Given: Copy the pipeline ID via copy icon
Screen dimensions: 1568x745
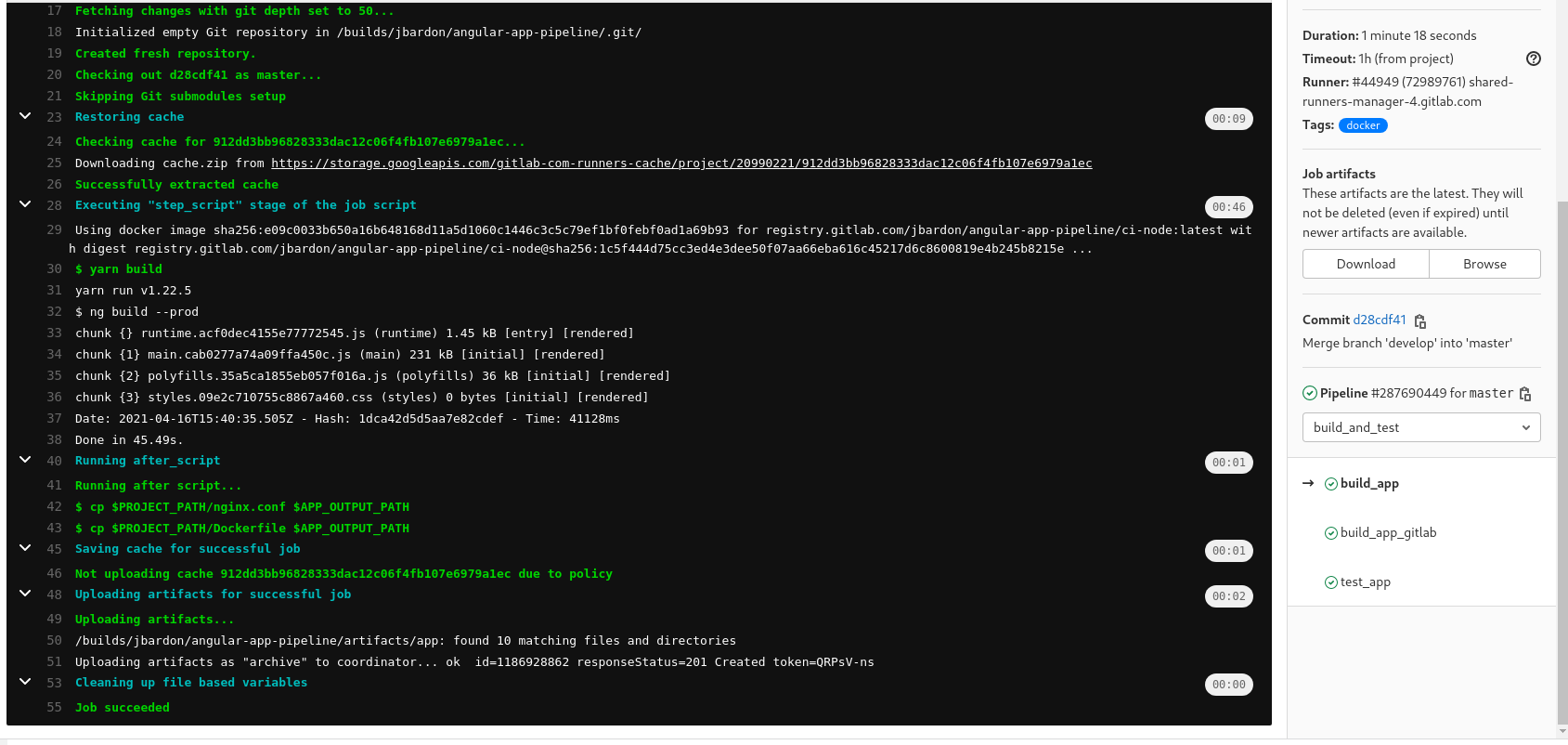Looking at the screenshot, I should pos(1525,393).
